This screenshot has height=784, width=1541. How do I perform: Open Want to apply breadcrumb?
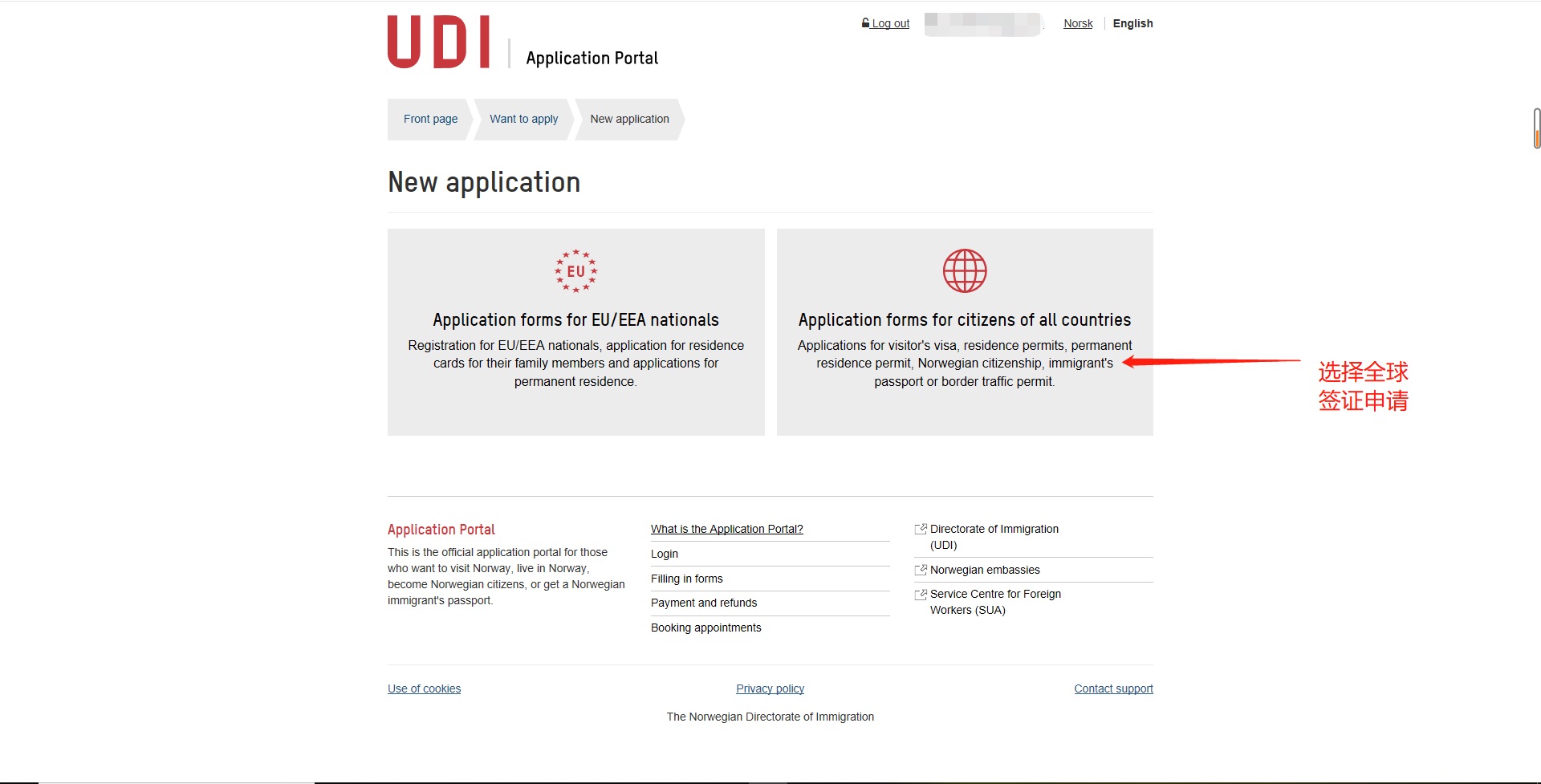pos(523,119)
